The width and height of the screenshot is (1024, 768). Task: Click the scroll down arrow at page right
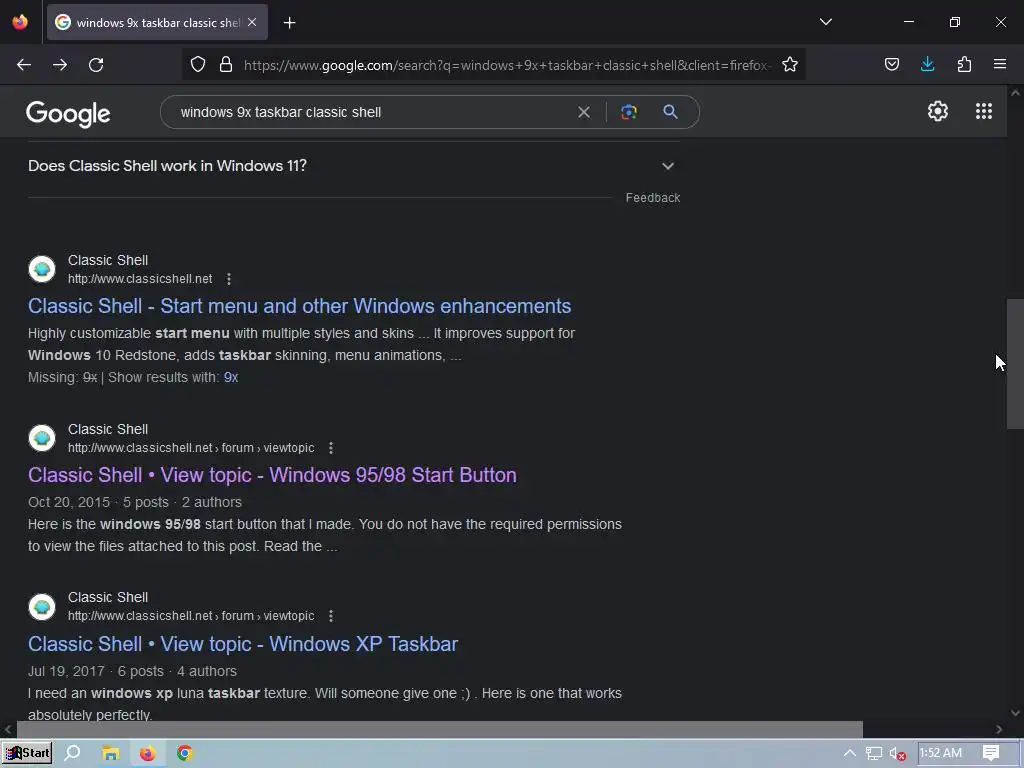pyautogui.click(x=1015, y=713)
